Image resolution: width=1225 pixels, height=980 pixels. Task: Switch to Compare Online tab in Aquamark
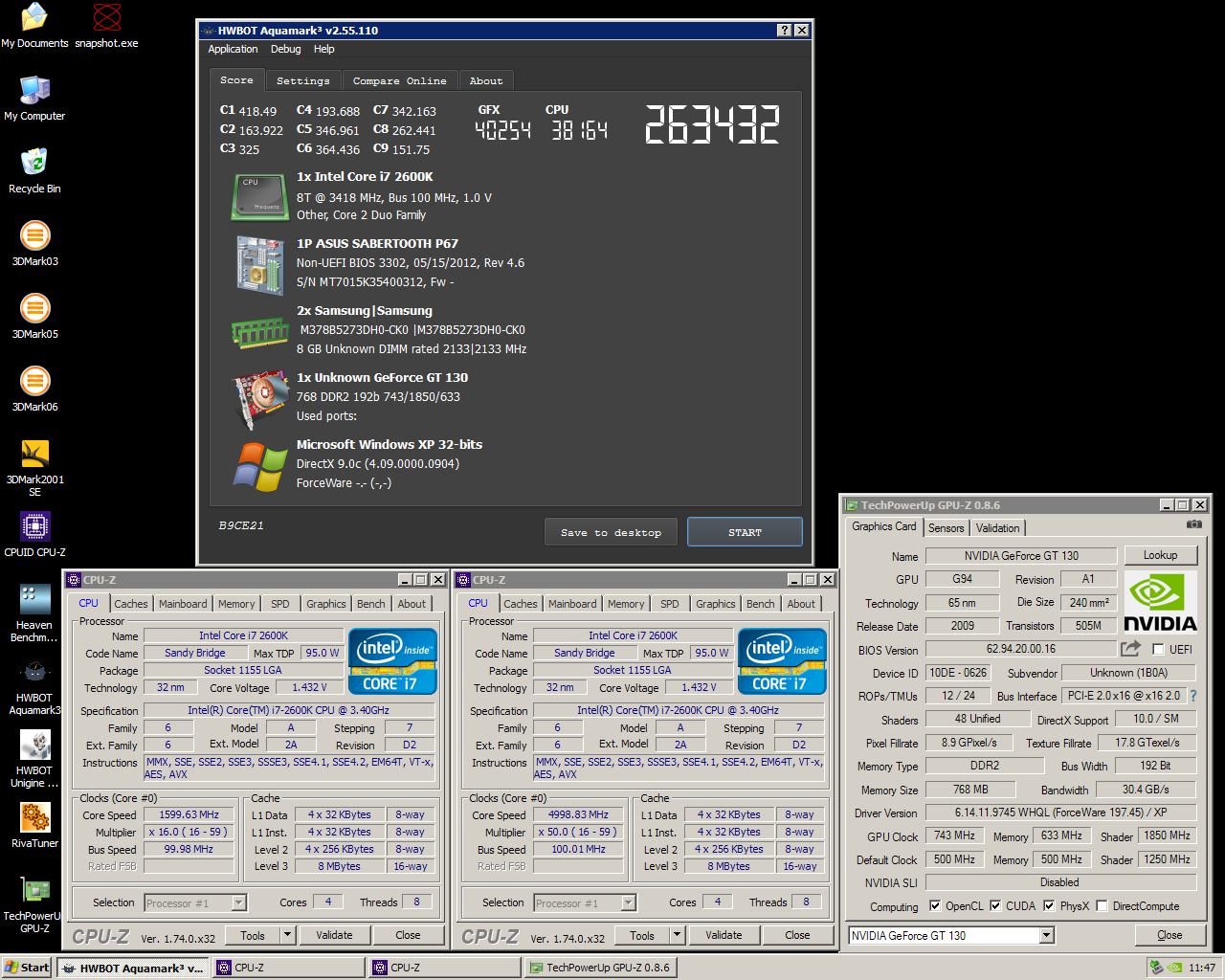point(399,81)
